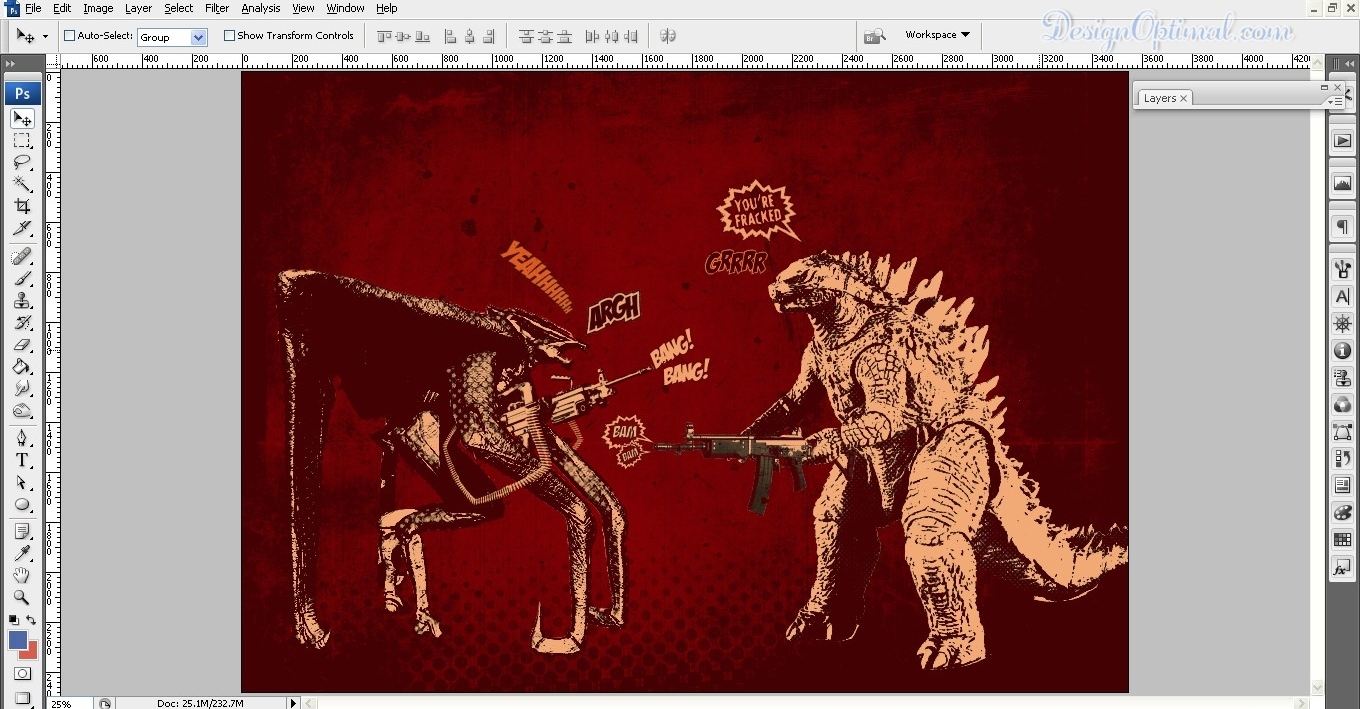Open the Filter menu
1360x709 pixels.
point(217,8)
